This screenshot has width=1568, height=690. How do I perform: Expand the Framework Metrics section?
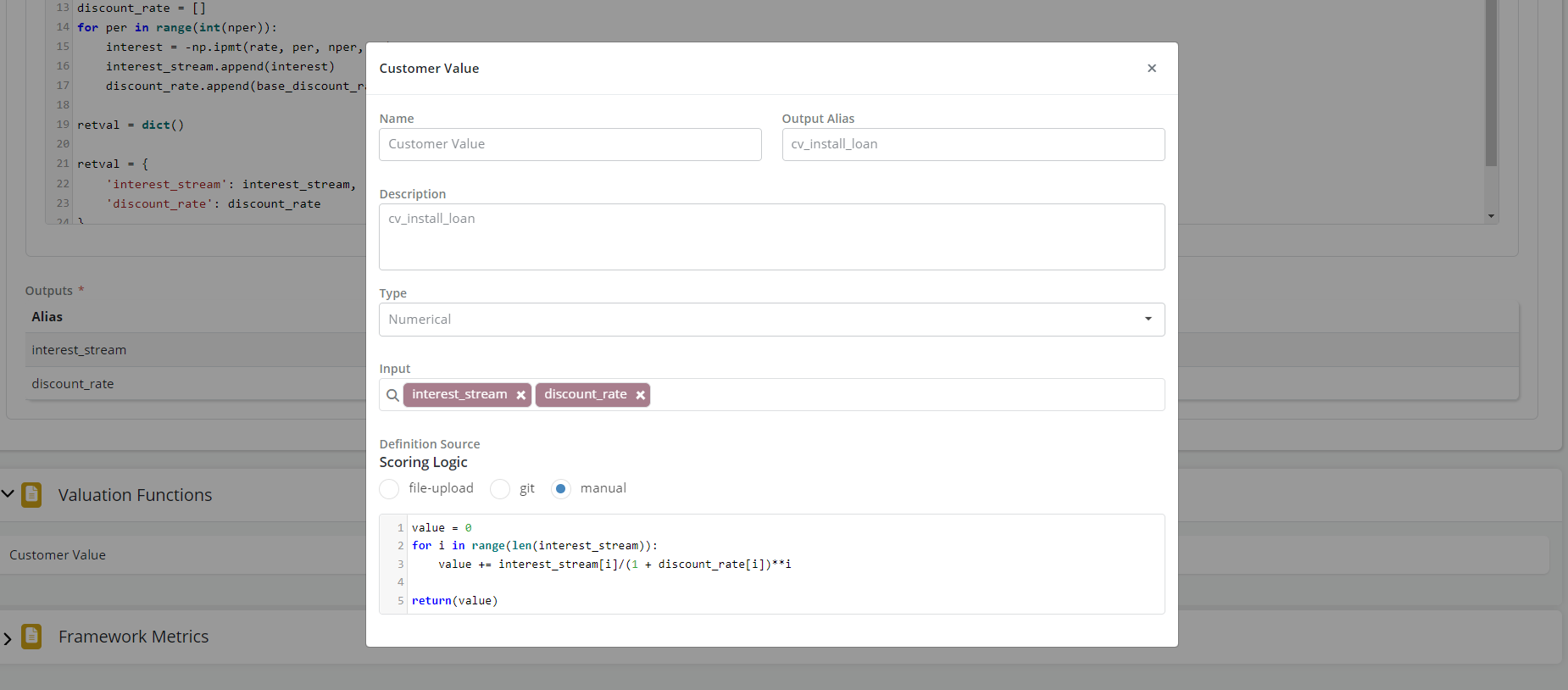(x=8, y=637)
